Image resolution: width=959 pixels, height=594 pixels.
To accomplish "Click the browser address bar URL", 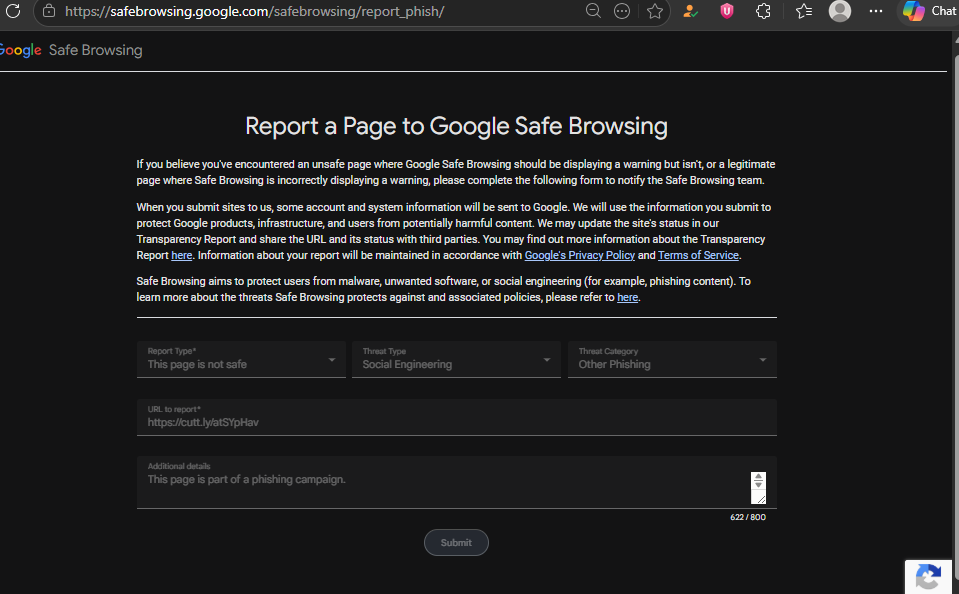I will tap(254, 11).
